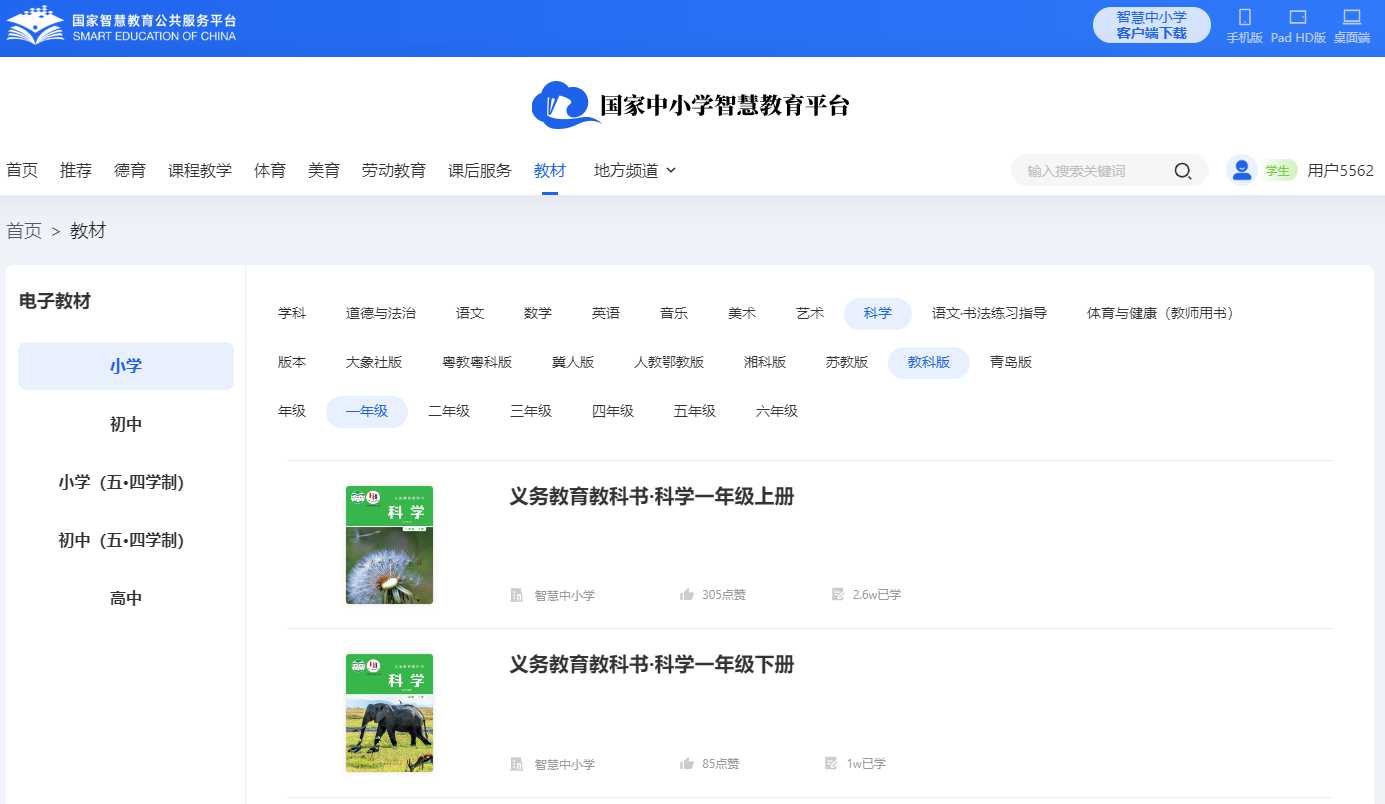Select grade 三年级

531,411
